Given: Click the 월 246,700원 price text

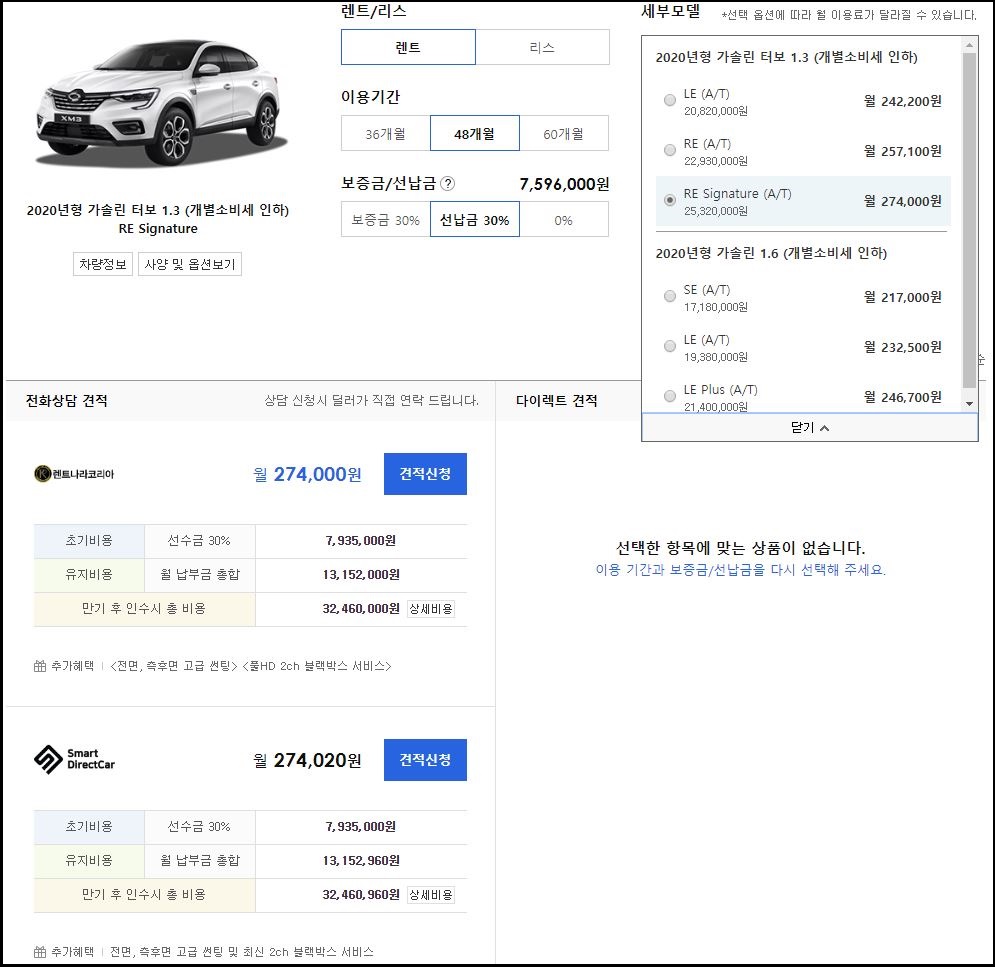Looking at the screenshot, I should [x=902, y=397].
